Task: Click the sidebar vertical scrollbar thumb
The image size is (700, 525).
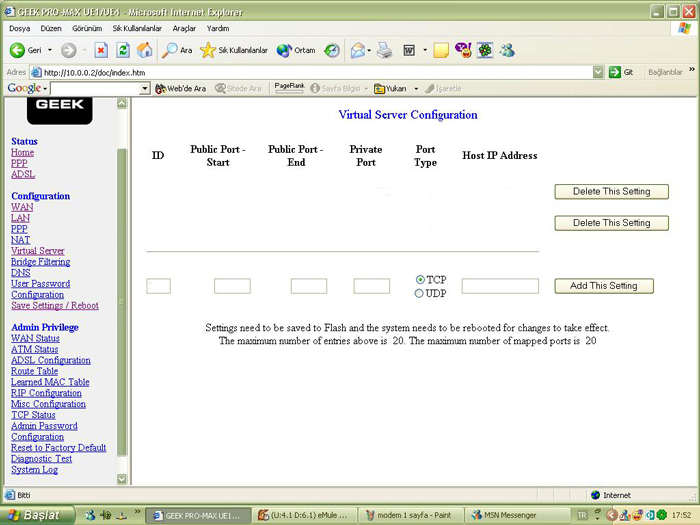Action: click(x=121, y=302)
